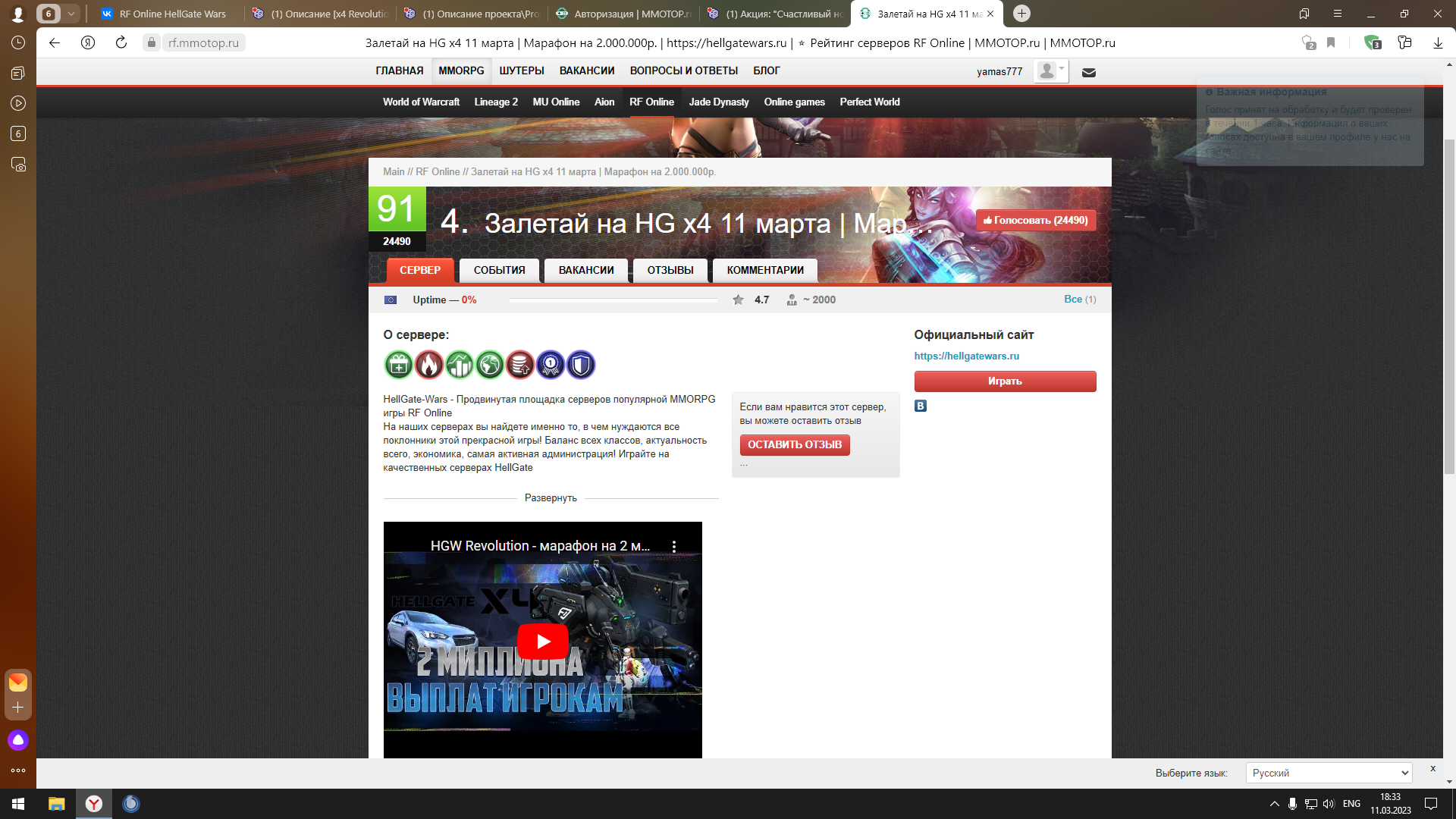Open the collections icon in left sidebar
The width and height of the screenshot is (1456, 819).
18,73
